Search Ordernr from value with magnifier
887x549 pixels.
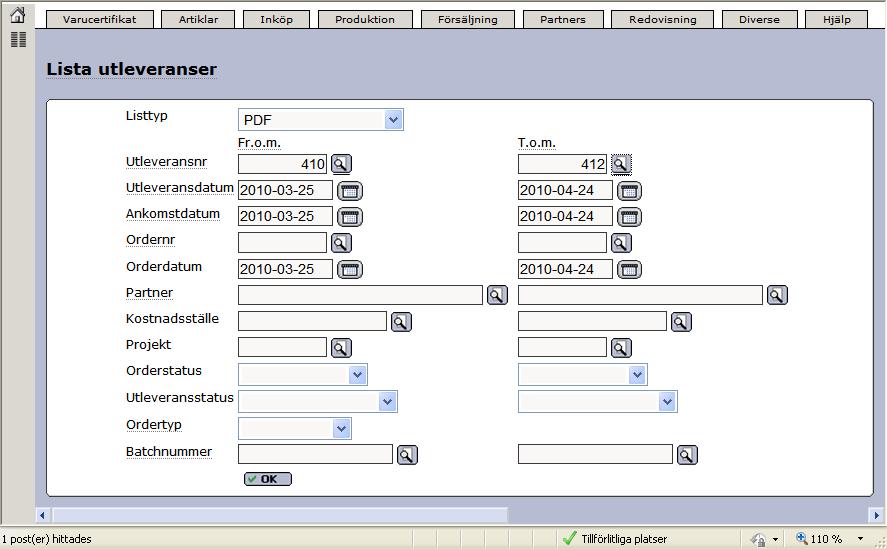(x=341, y=243)
